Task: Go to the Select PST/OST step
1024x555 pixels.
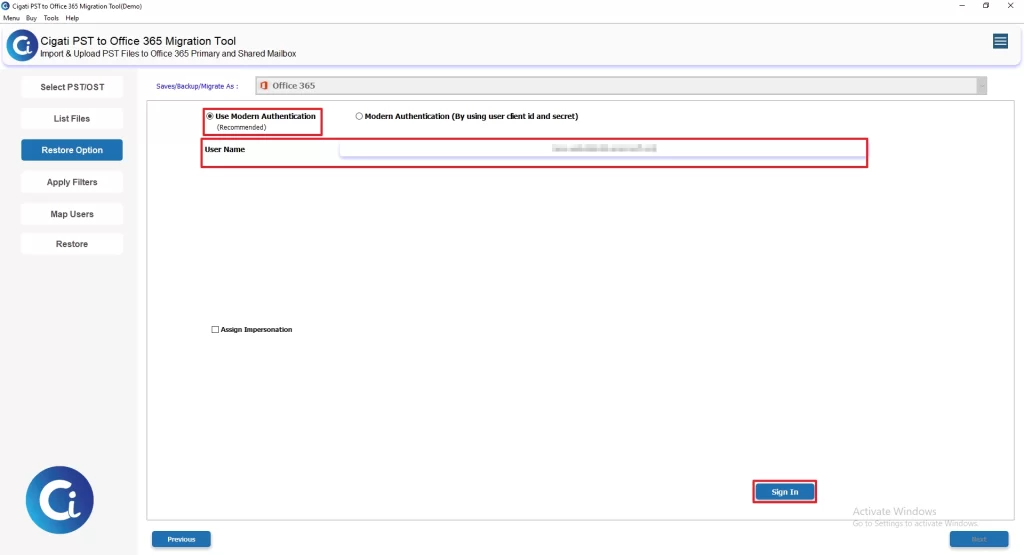Action: point(72,87)
